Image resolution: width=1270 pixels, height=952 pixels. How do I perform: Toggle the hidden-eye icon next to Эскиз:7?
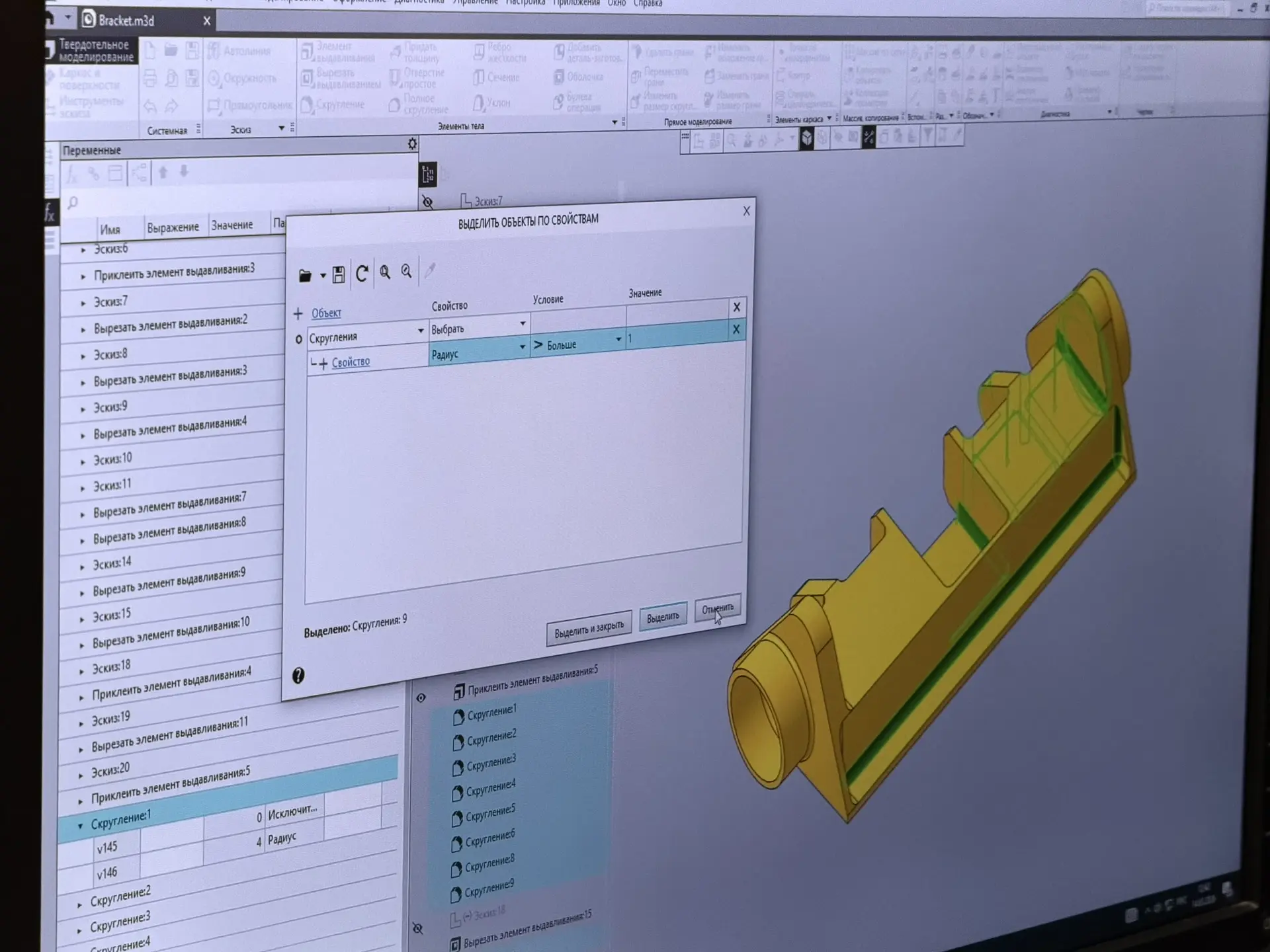pos(428,202)
